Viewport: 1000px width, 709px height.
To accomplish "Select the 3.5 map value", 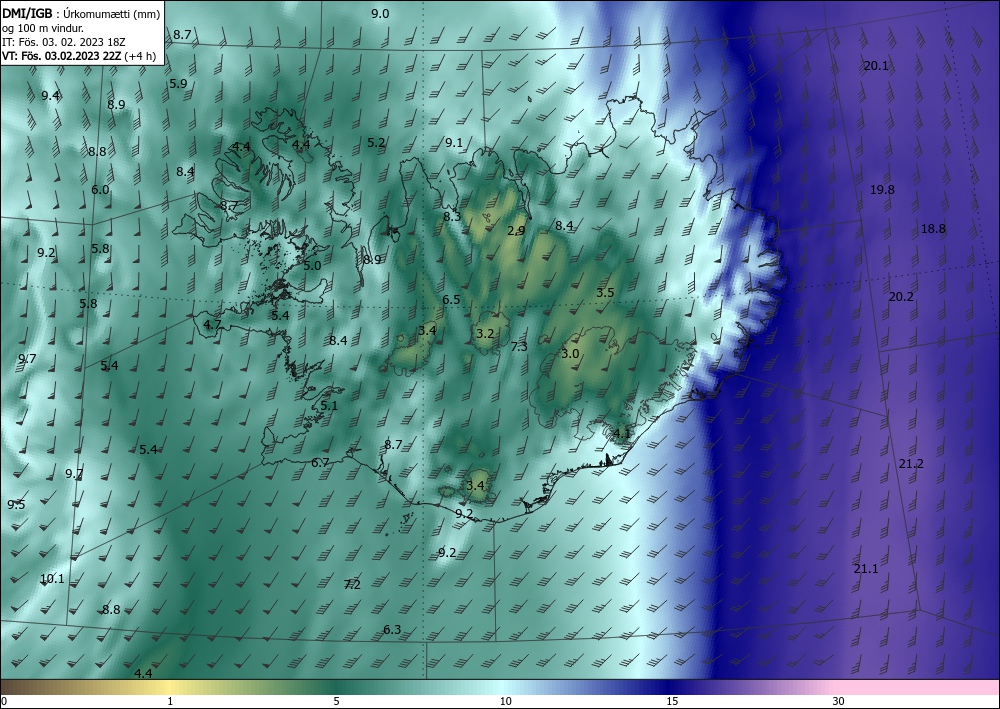I will coord(605,293).
